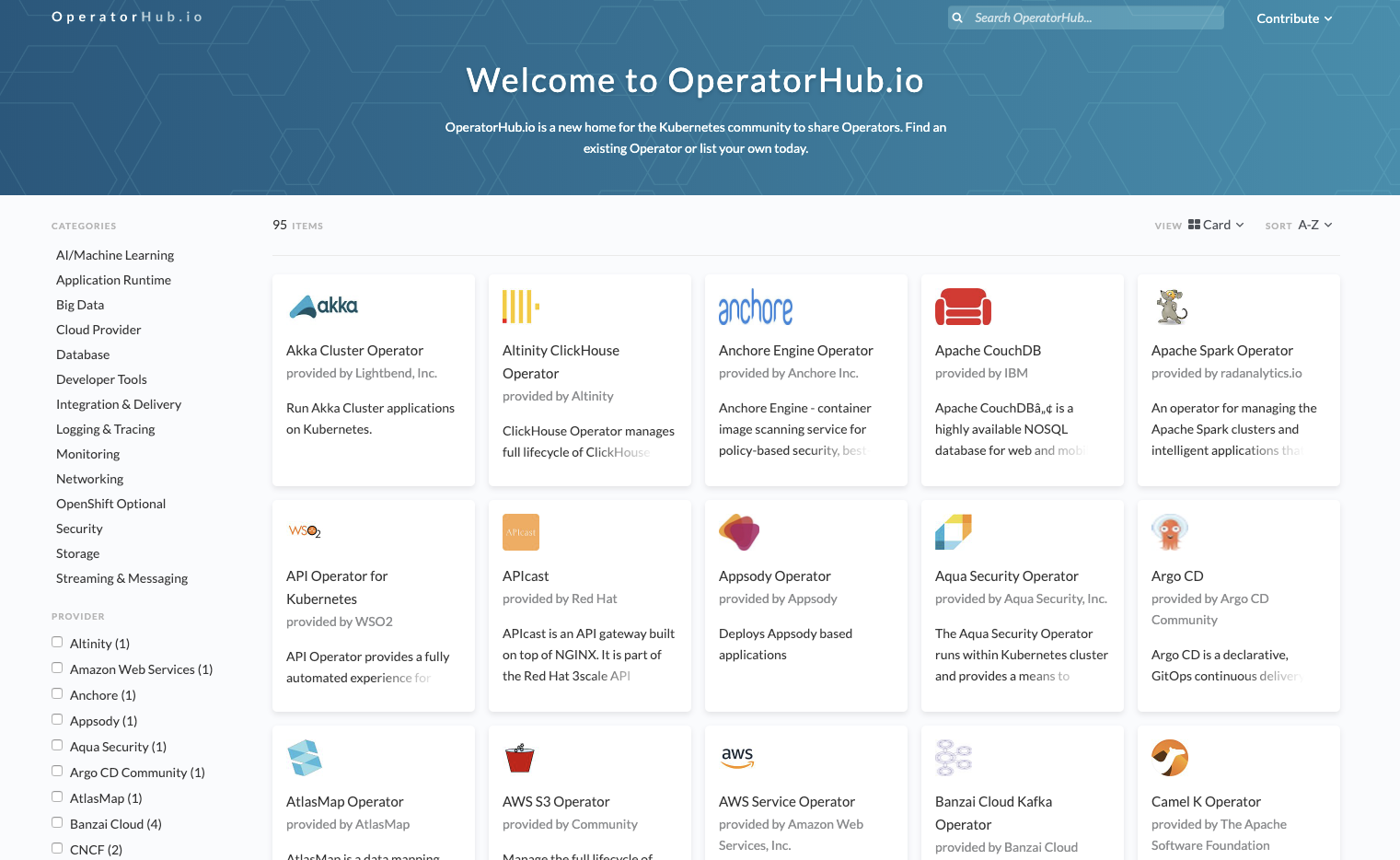Show the Storage category operators
The height and width of the screenshot is (860, 1400).
(77, 553)
